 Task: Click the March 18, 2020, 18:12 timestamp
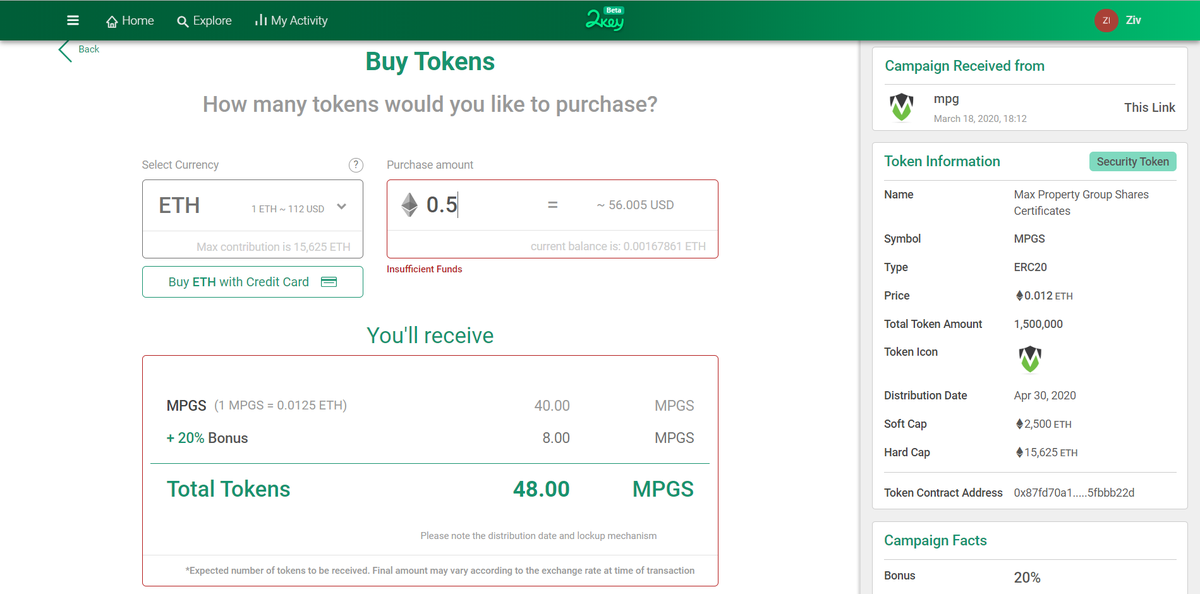coord(980,119)
